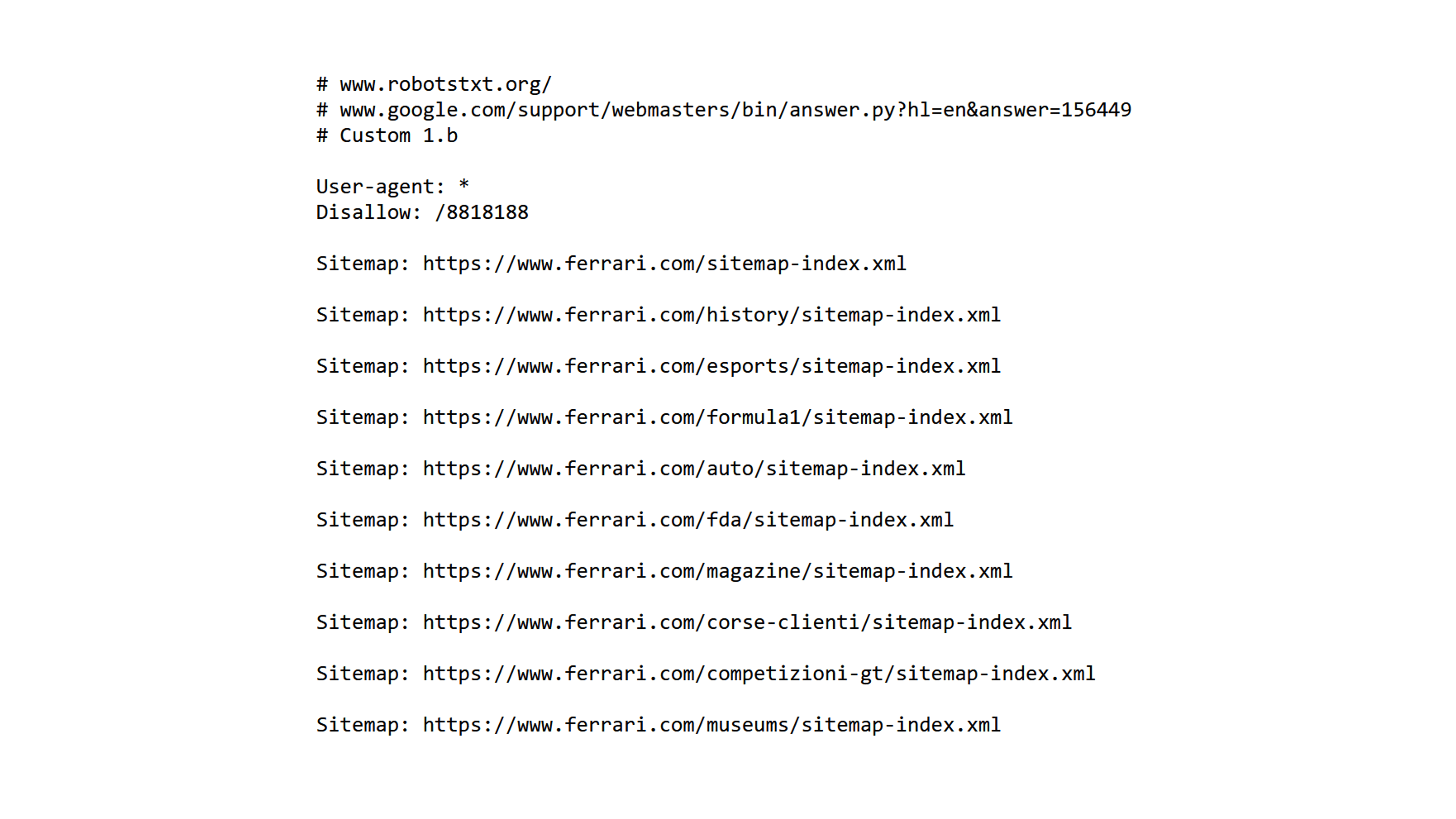Click the 'Sitemap:' label on the museums line
This screenshot has width=1456, height=819.
(x=362, y=725)
